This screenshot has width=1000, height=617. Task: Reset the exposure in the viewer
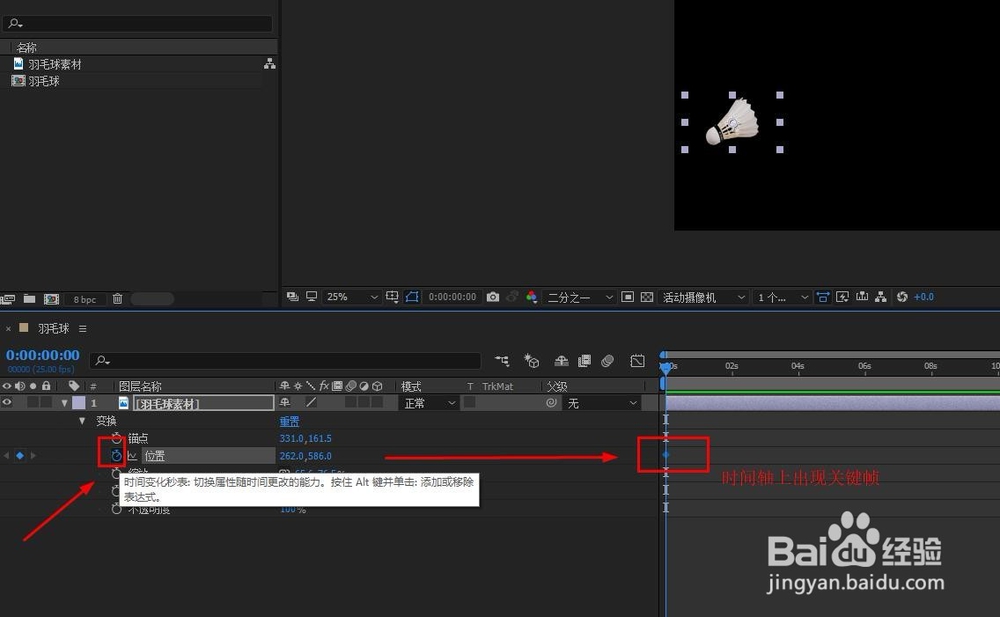(902, 297)
